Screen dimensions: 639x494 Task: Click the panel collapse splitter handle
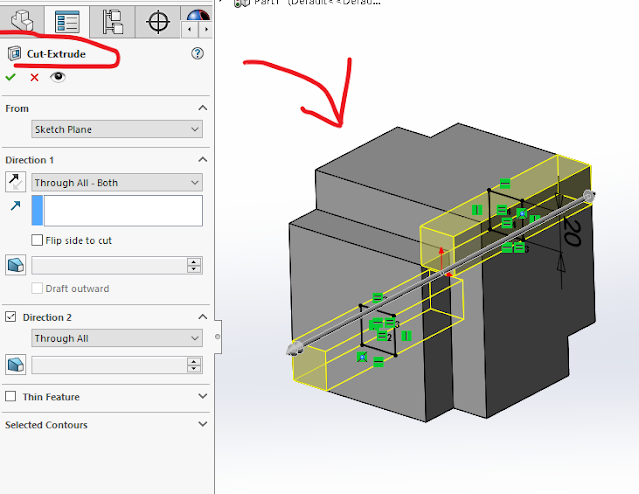click(x=218, y=337)
